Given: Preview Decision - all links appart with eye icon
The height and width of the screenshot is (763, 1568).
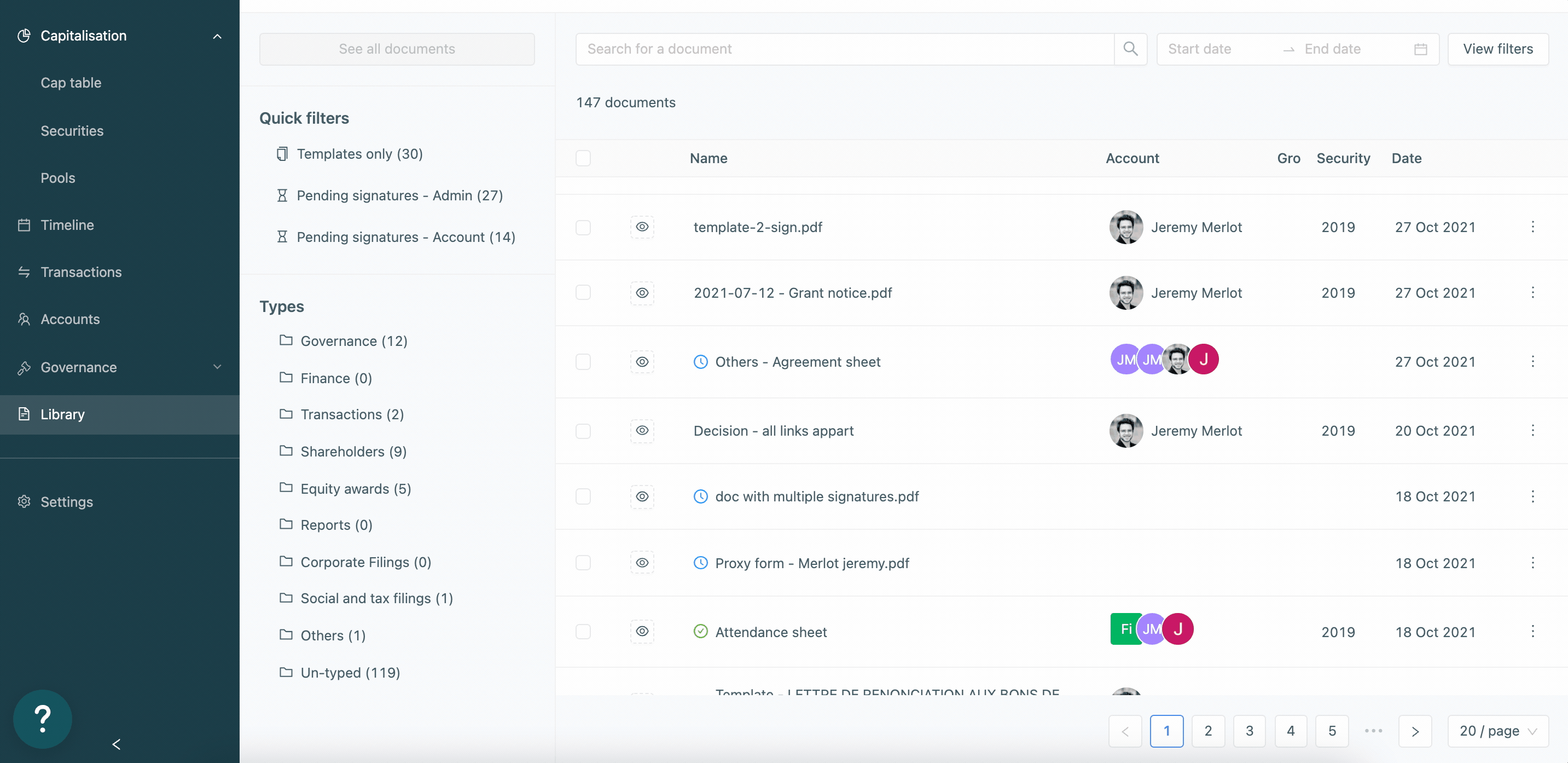Looking at the screenshot, I should pyautogui.click(x=642, y=431).
